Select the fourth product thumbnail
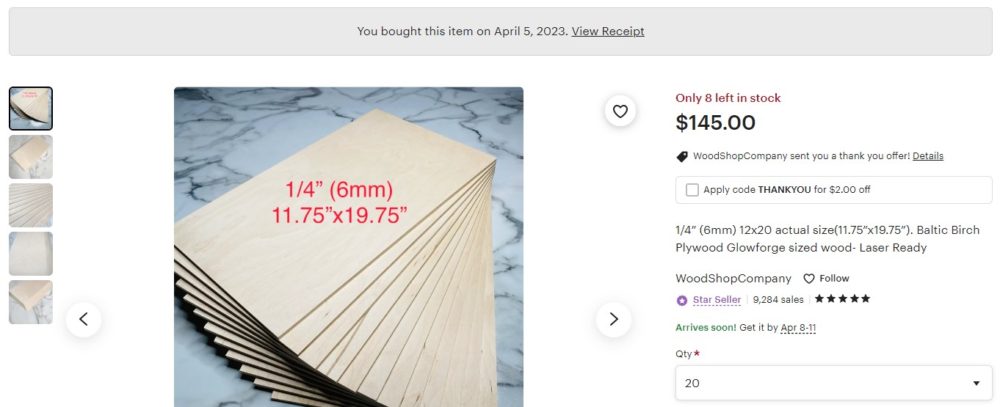 point(31,254)
